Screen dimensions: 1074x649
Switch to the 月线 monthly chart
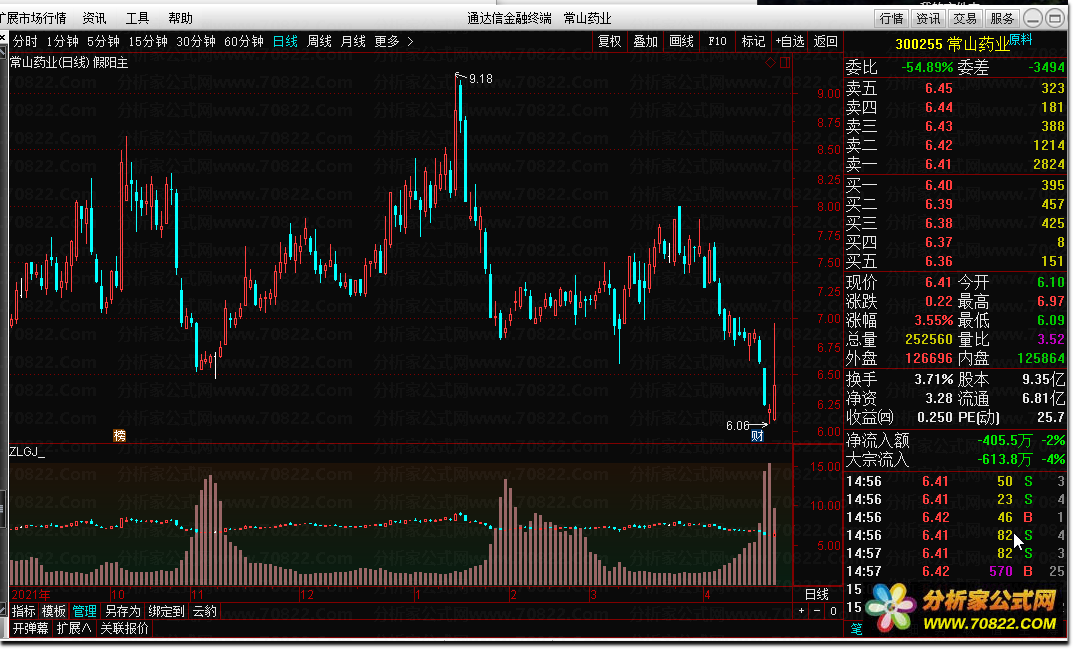[353, 42]
